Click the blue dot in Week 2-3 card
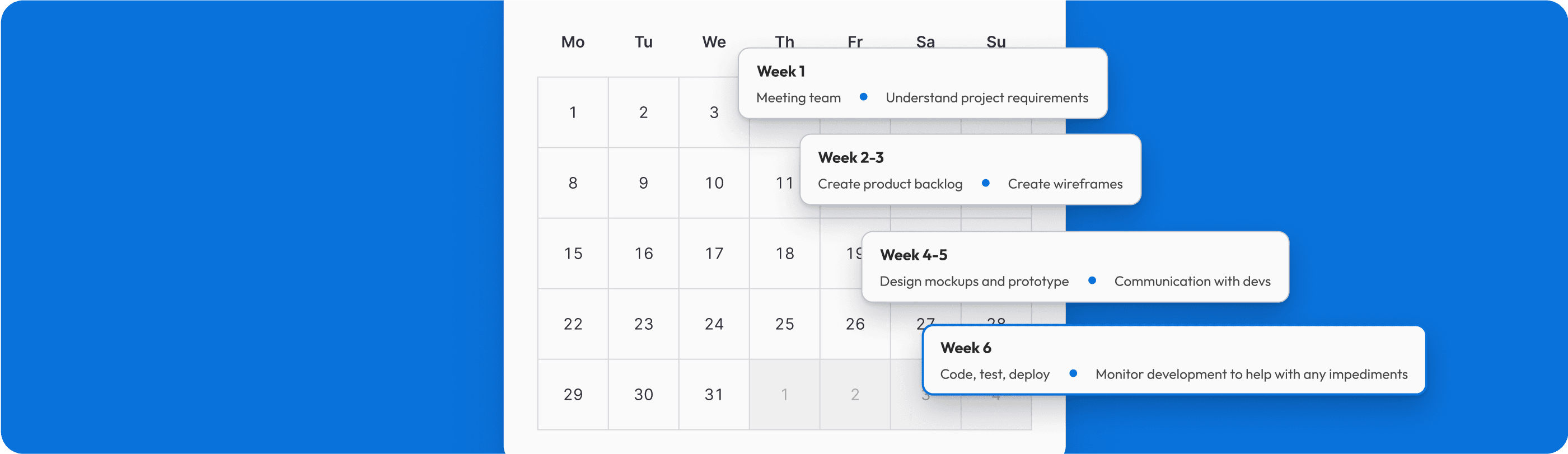Image resolution: width=1568 pixels, height=454 pixels. point(985,183)
